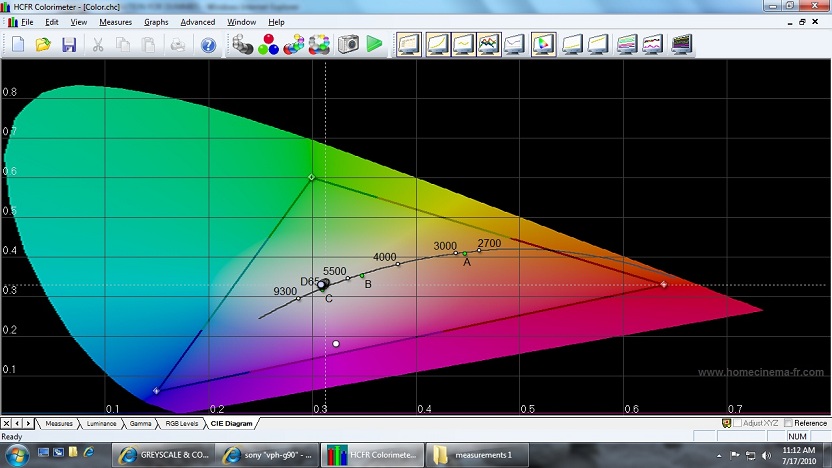Print using the printer icon
Image resolution: width=832 pixels, height=468 pixels.
pos(178,45)
